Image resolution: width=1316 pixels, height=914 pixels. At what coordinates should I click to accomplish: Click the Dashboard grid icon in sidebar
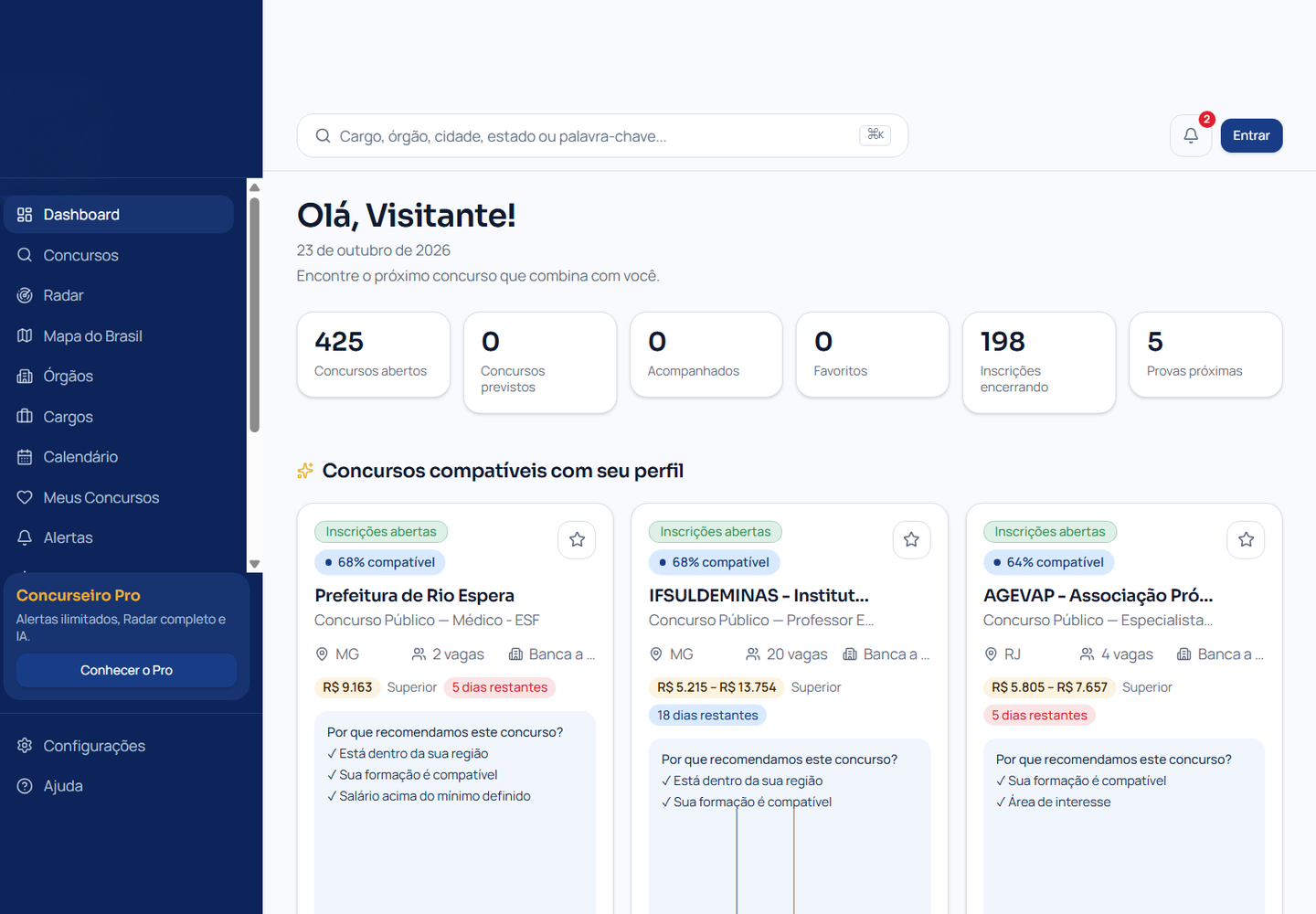point(25,215)
